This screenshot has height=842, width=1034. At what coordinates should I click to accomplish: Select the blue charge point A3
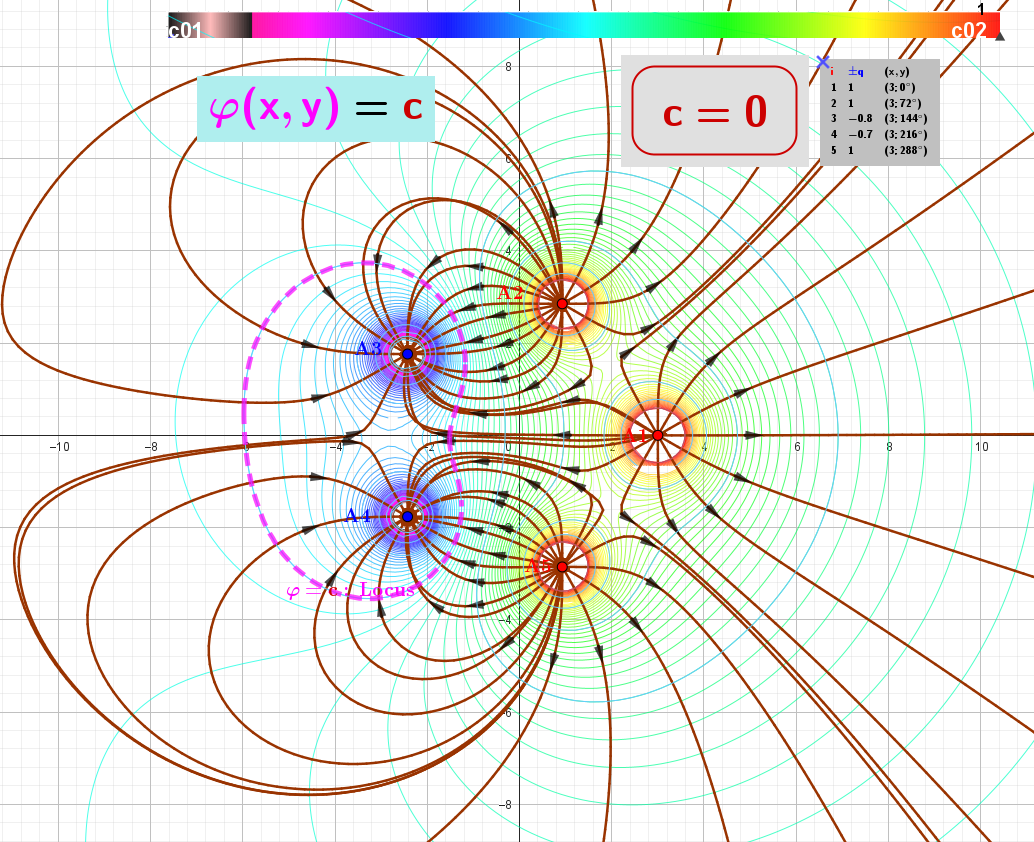(408, 354)
